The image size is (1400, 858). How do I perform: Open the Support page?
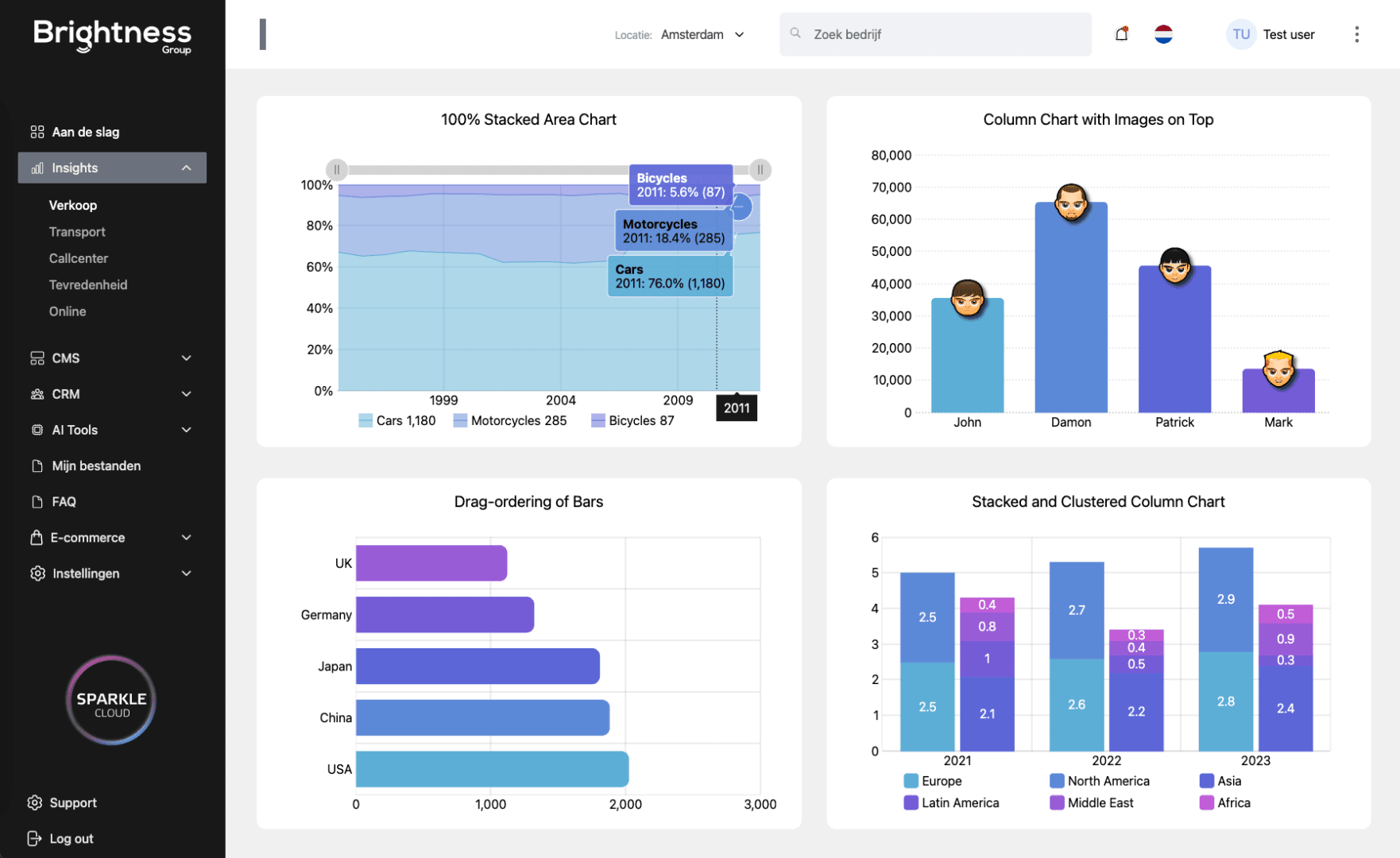coord(74,802)
